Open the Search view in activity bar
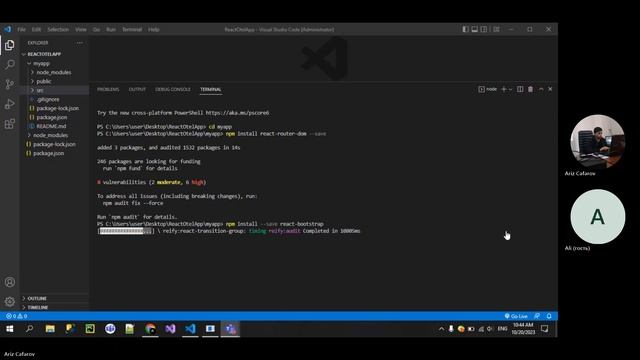This screenshot has width=640, height=360. 10,64
